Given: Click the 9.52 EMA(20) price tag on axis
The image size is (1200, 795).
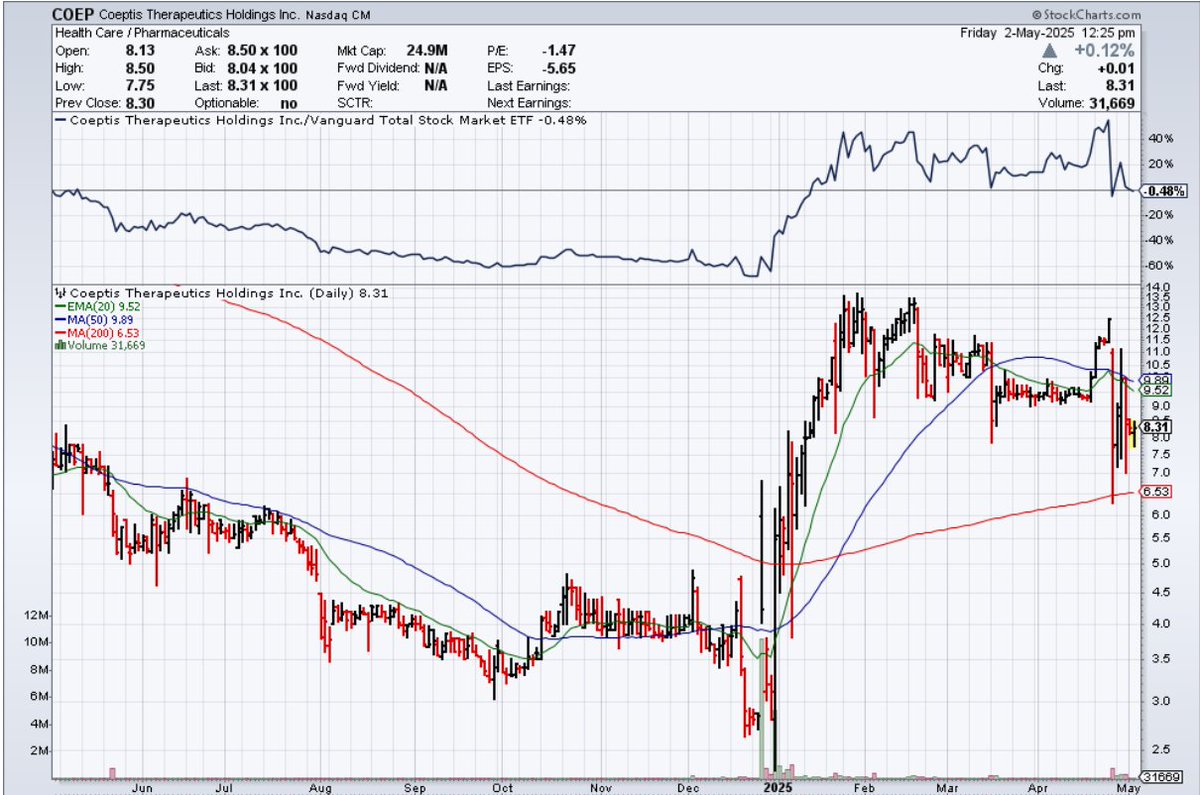Looking at the screenshot, I should point(1157,391).
